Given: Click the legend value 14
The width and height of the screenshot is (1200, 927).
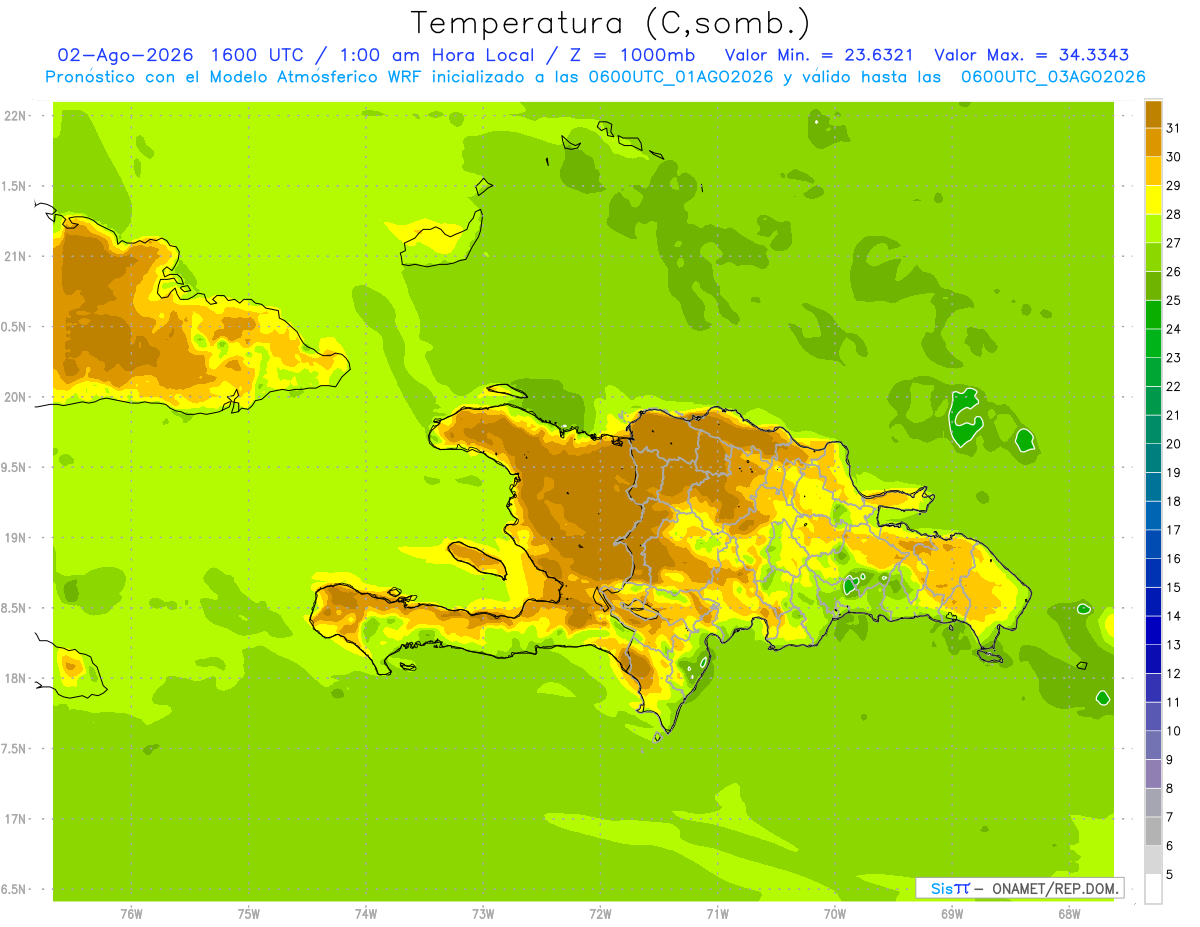Looking at the screenshot, I should point(1175,616).
